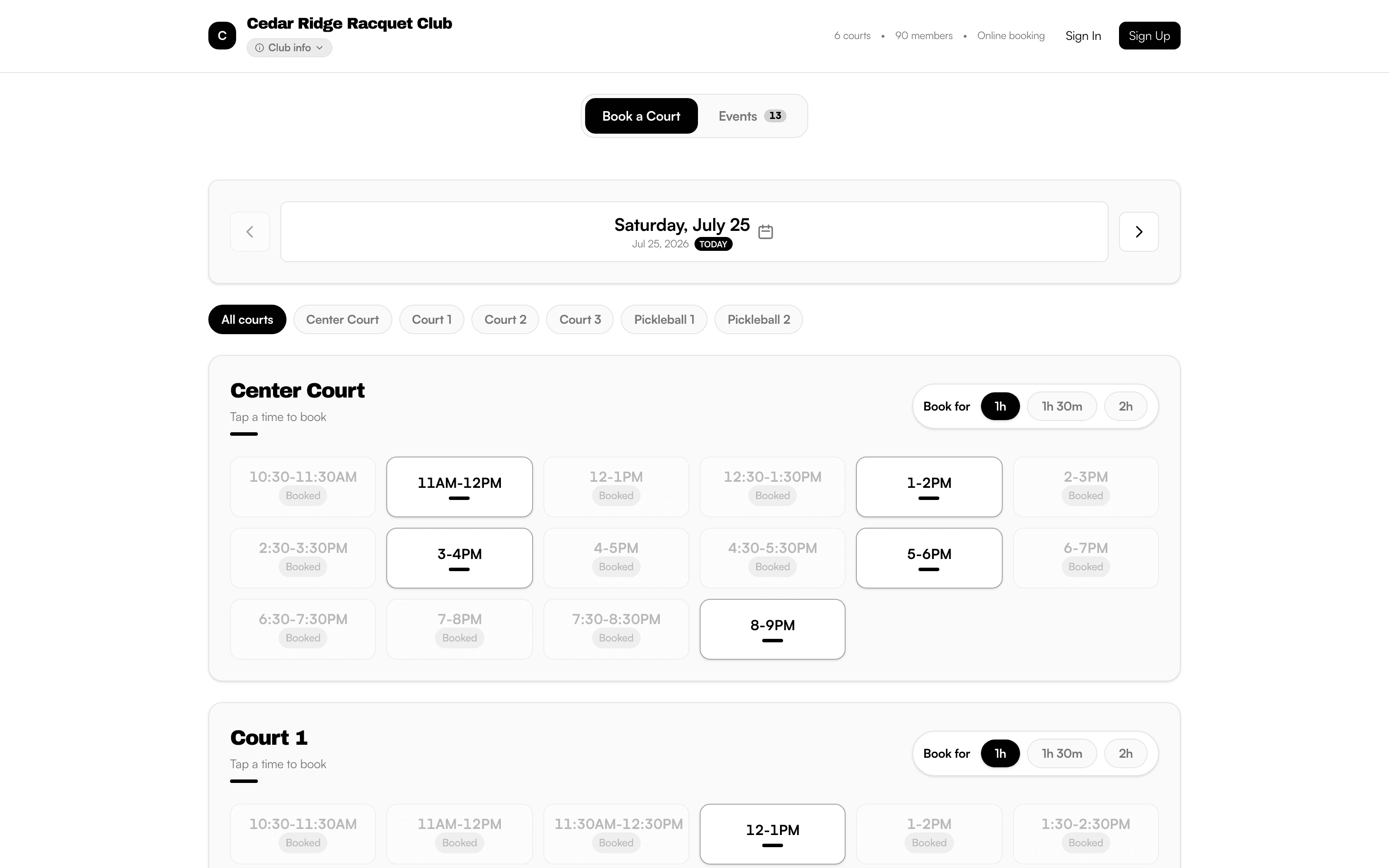1389x868 pixels.
Task: Filter by Court 1 chip
Action: point(431,319)
